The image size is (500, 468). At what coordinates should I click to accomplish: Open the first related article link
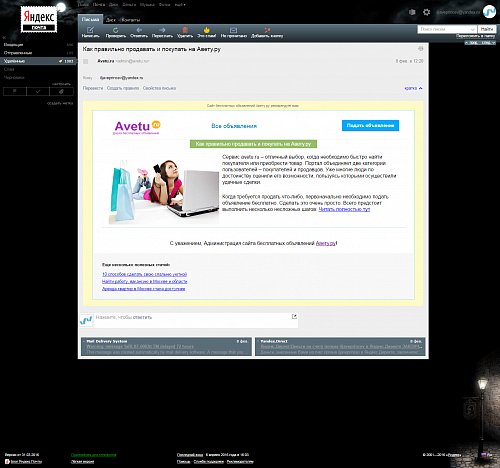(x=144, y=274)
